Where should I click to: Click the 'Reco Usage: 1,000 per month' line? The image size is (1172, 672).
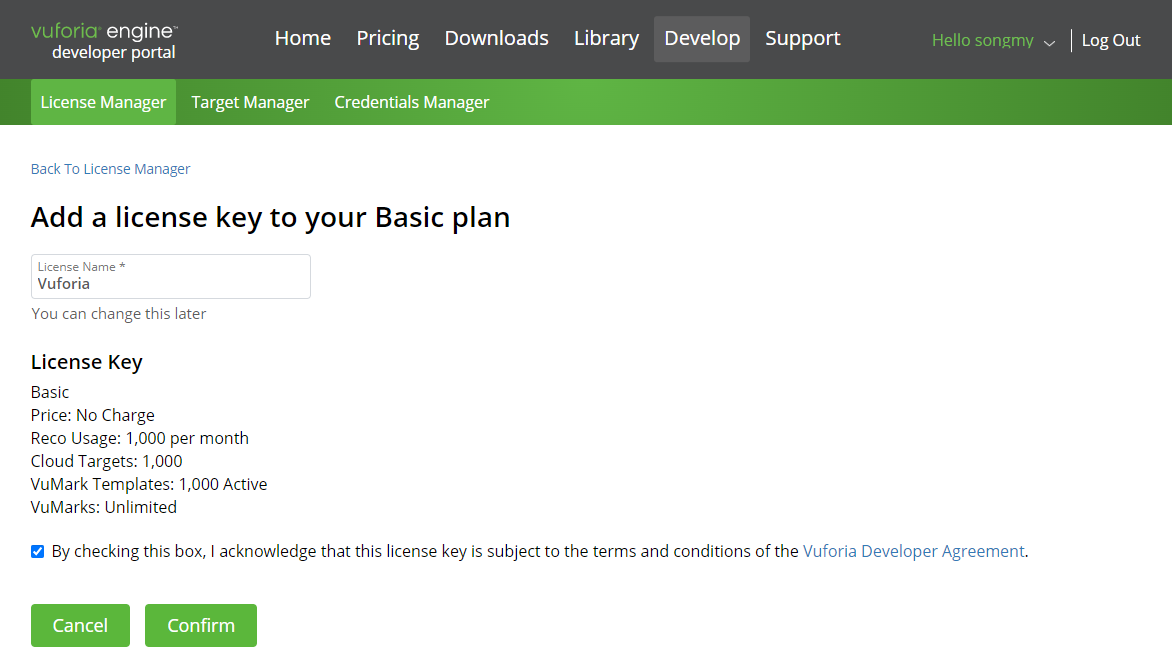(140, 438)
